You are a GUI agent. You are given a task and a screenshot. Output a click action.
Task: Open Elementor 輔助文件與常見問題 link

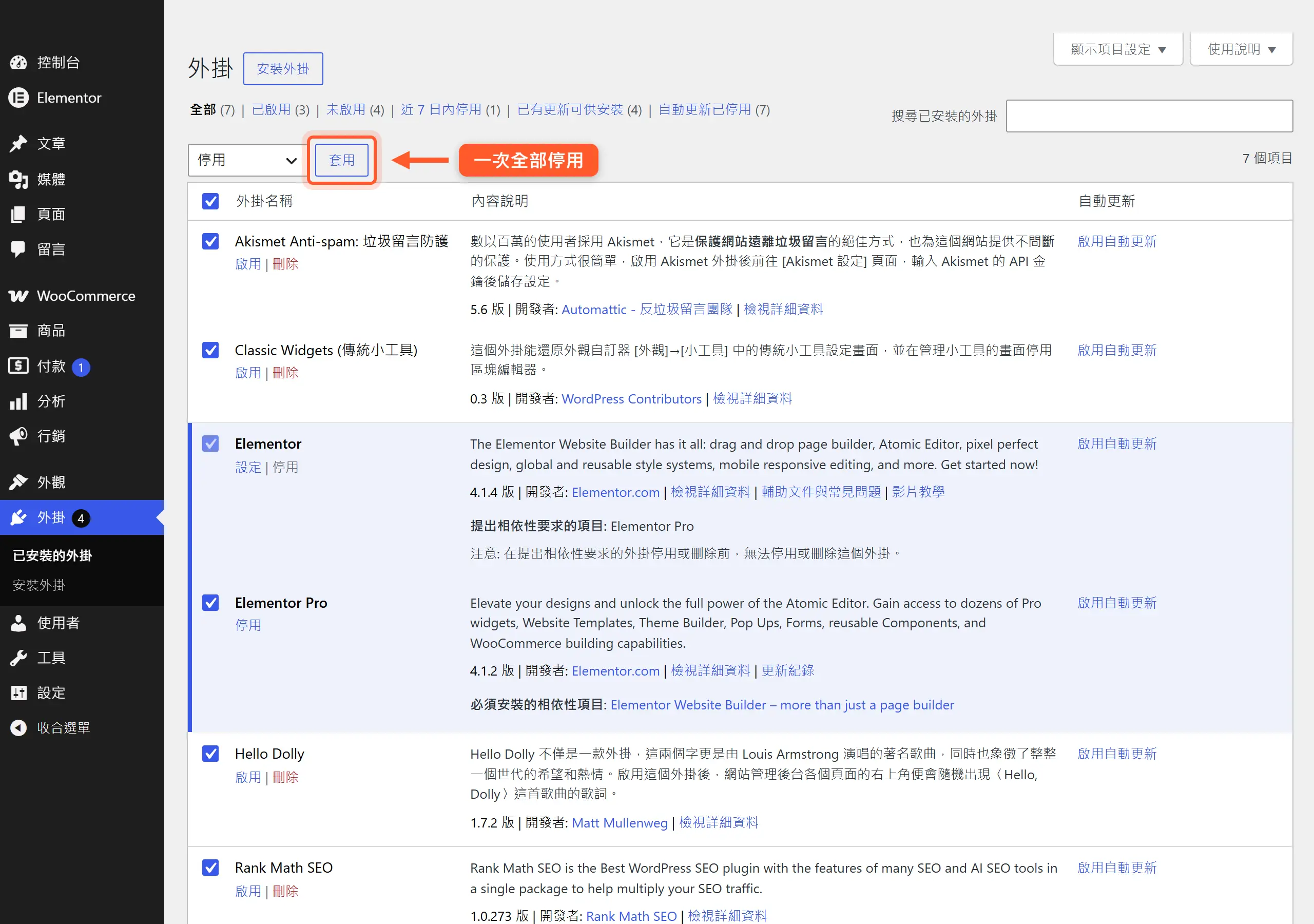(x=821, y=492)
